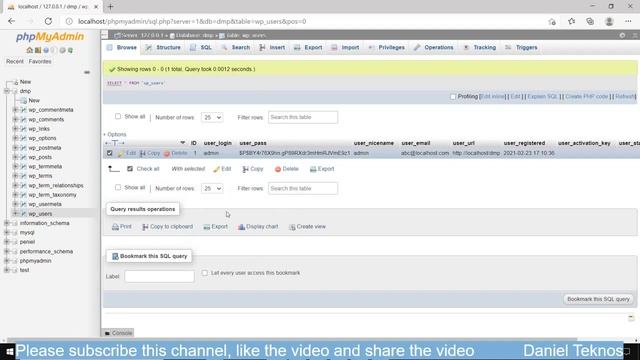Viewport: 640px width, 360px height.
Task: Switch to the Export tab
Action: [x=308, y=47]
